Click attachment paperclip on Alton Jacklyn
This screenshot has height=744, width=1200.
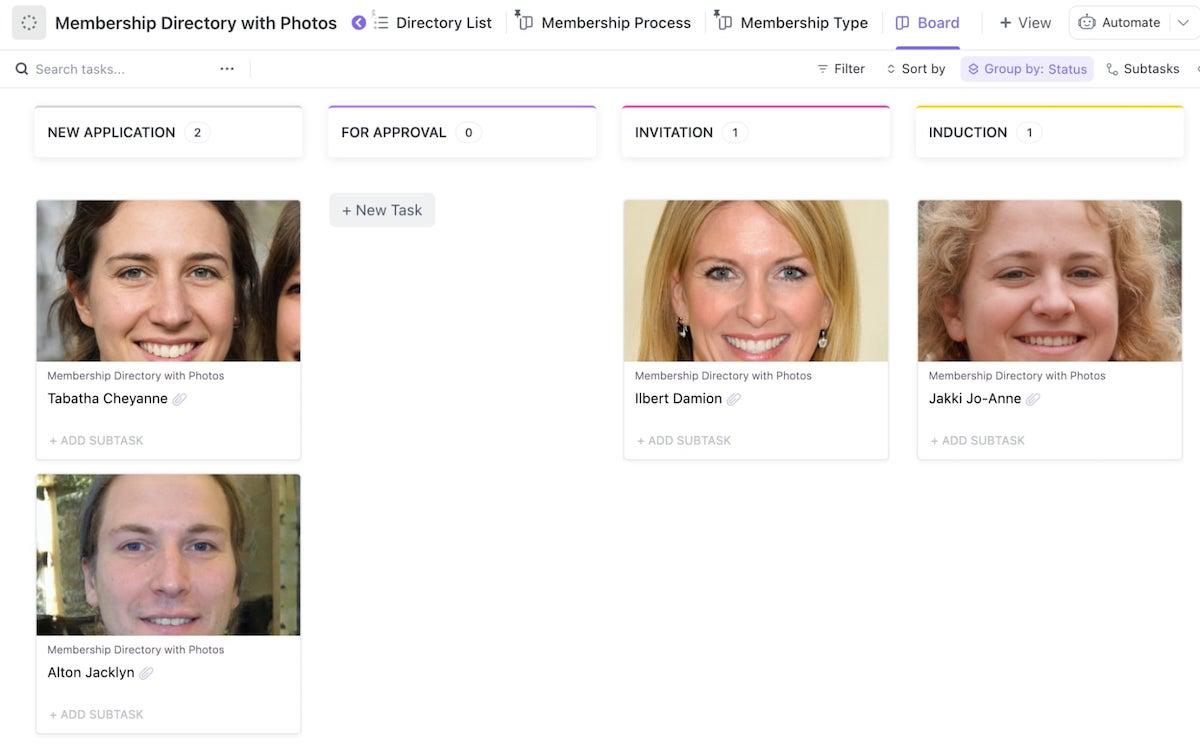146,673
